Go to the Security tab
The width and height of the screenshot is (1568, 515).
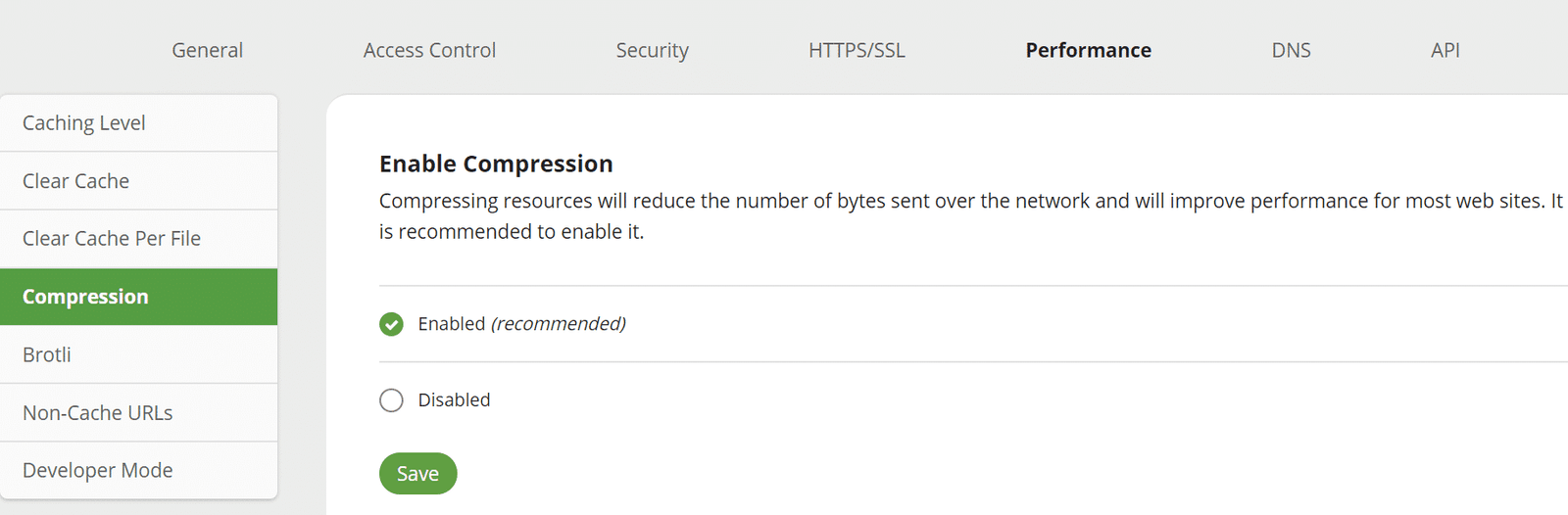click(652, 50)
